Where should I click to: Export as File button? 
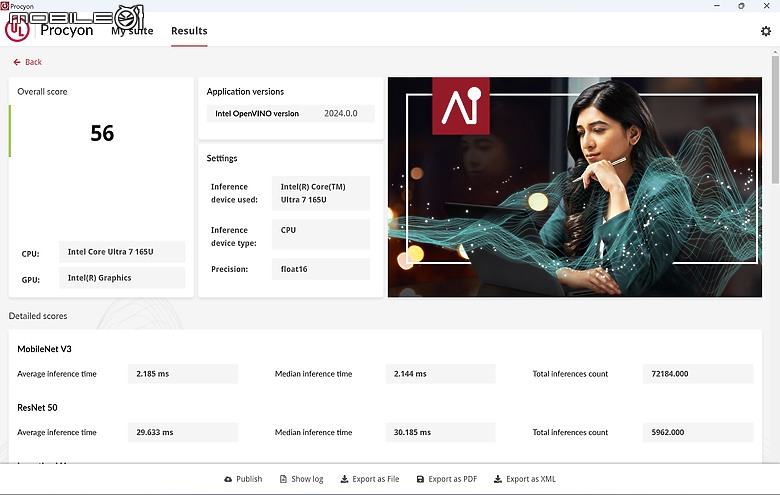[x=370, y=479]
